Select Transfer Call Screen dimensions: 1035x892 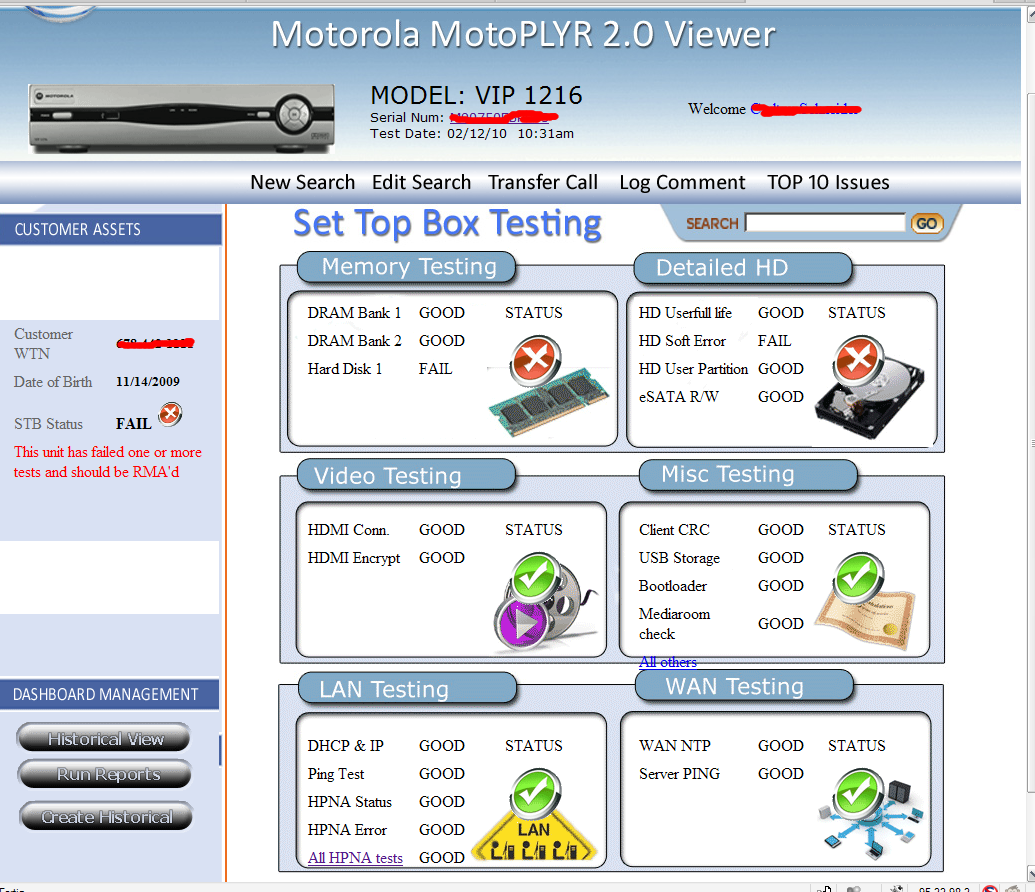click(x=543, y=182)
